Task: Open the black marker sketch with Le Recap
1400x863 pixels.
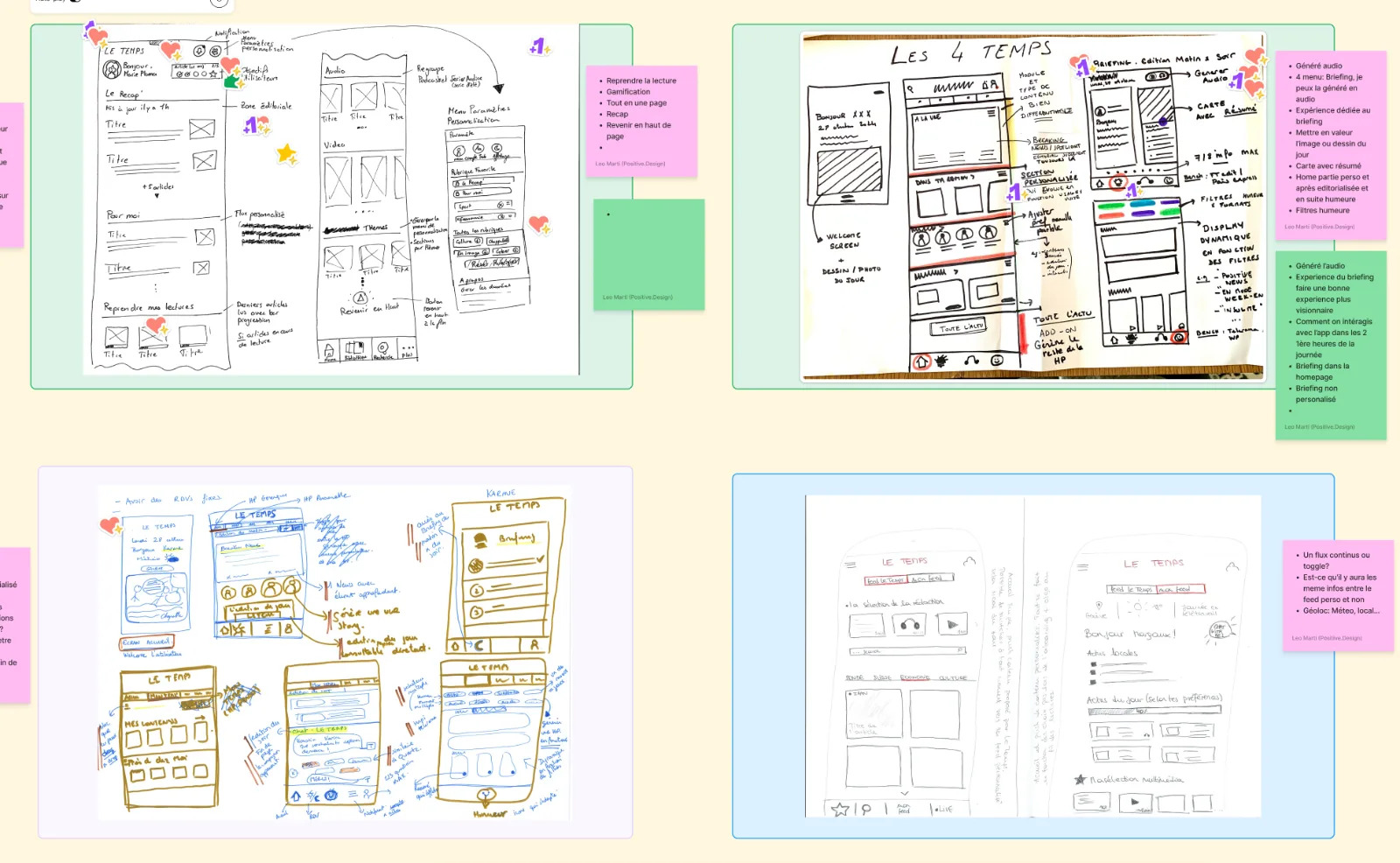Action: [331, 200]
